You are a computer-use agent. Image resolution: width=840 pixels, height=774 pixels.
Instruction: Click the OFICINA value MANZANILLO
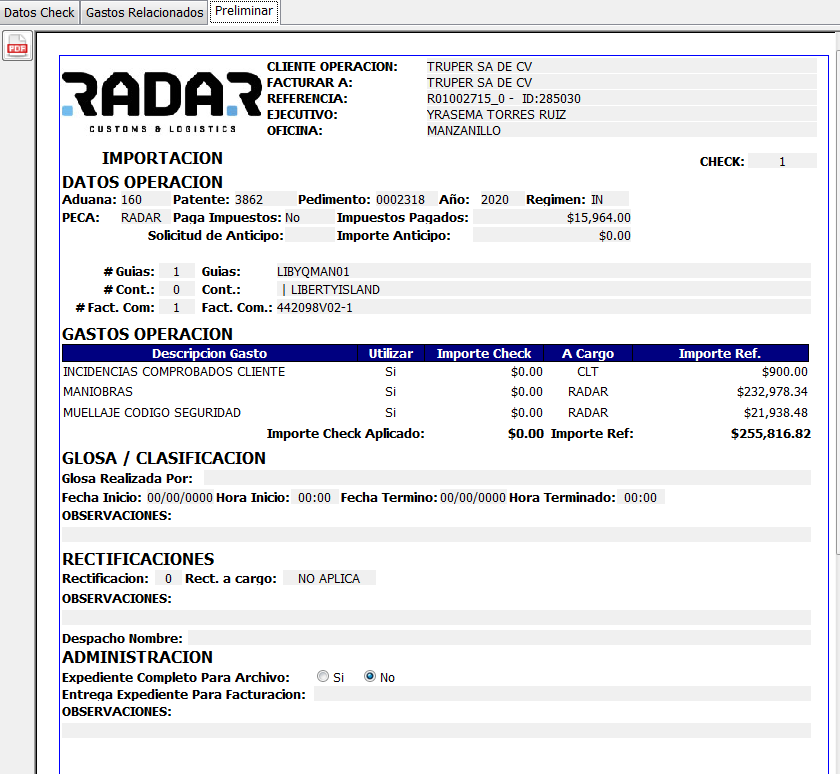pyautogui.click(x=621, y=131)
